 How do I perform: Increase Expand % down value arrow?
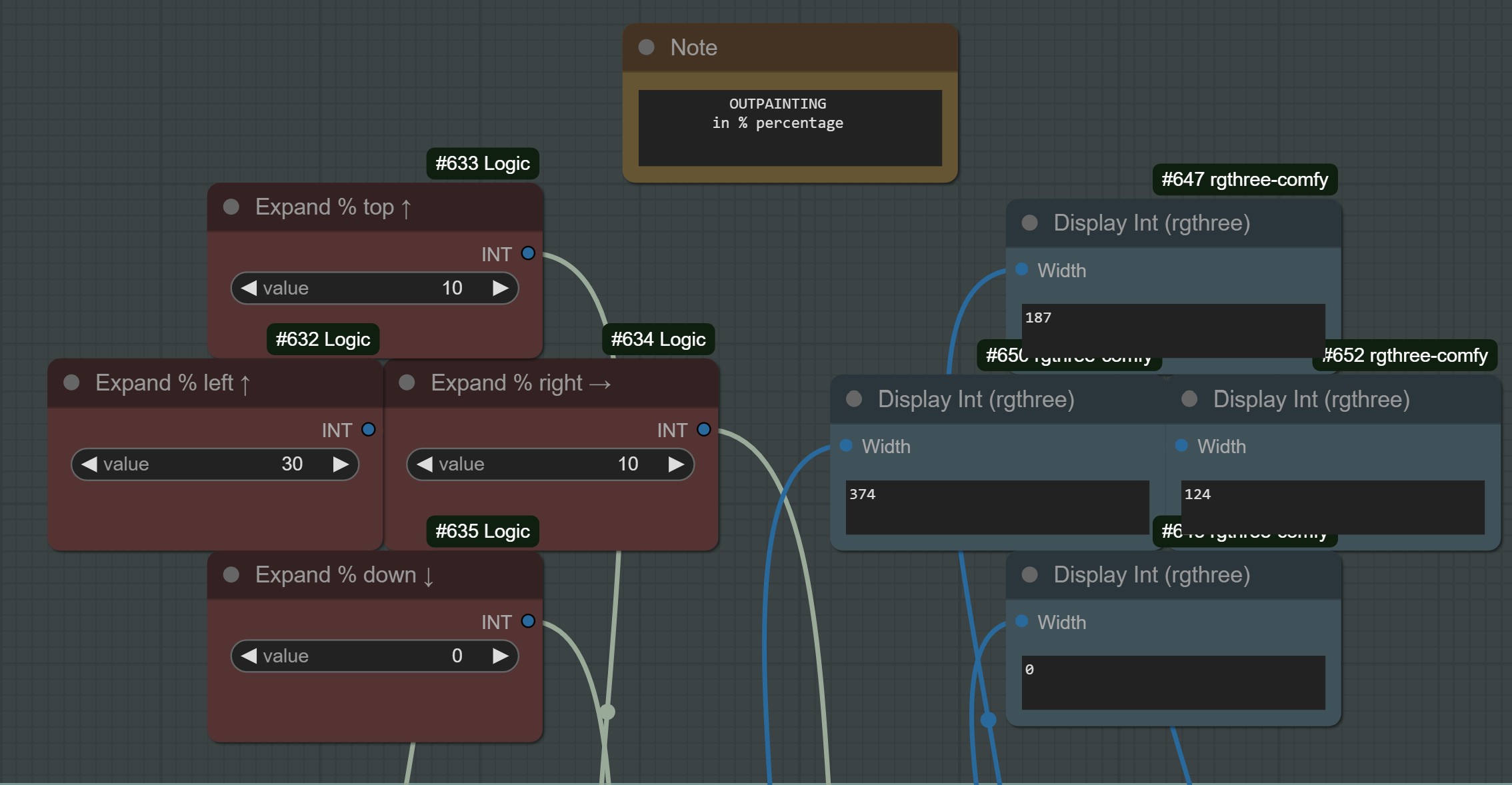500,656
